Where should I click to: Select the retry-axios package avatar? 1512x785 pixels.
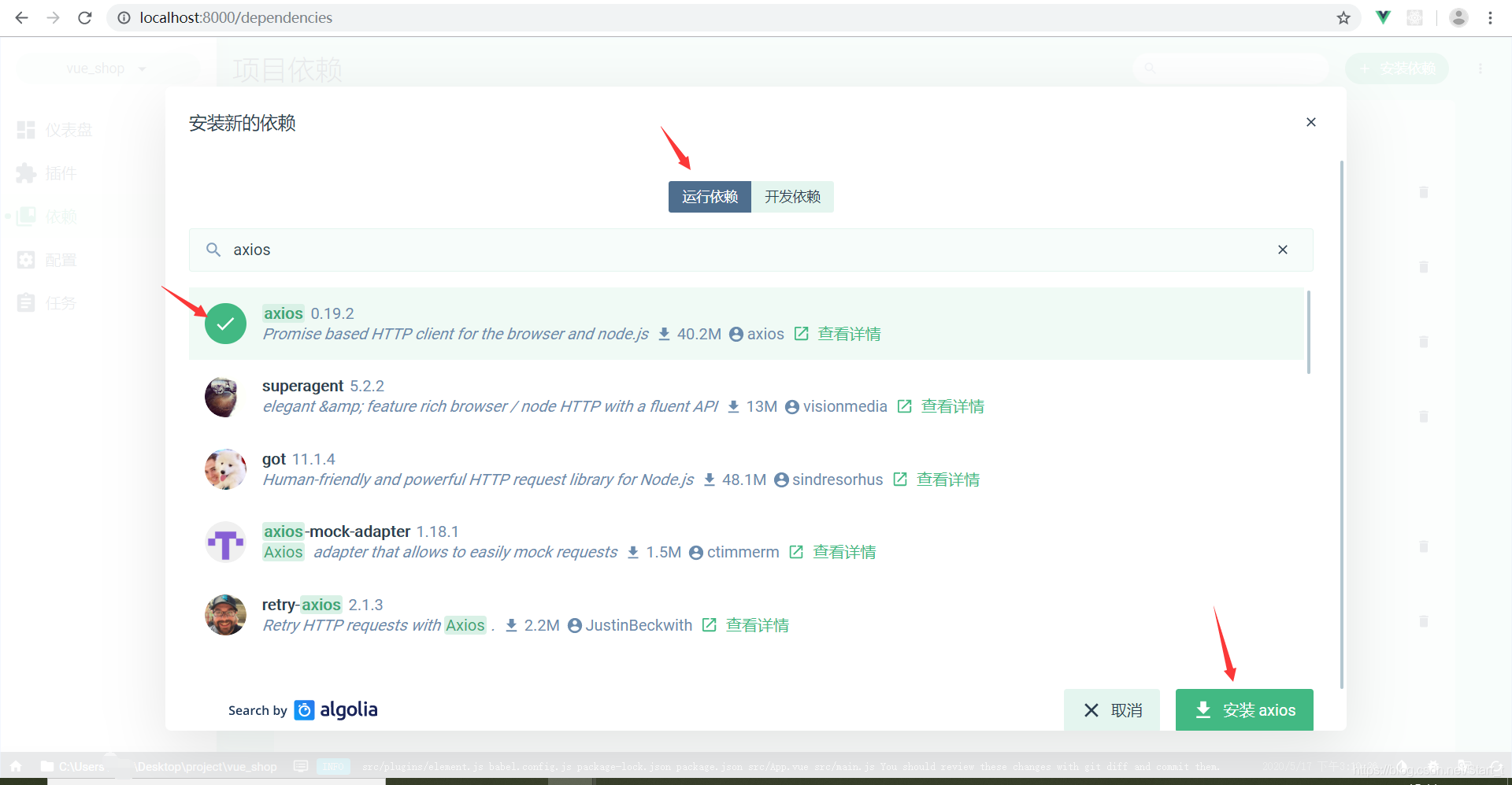pos(226,615)
